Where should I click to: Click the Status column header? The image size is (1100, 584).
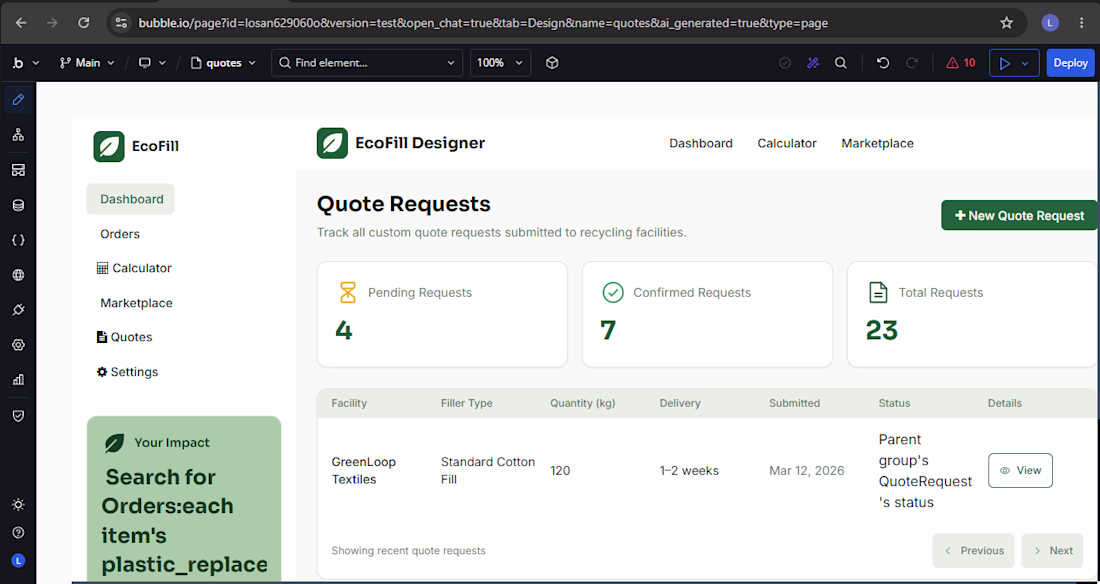(894, 404)
